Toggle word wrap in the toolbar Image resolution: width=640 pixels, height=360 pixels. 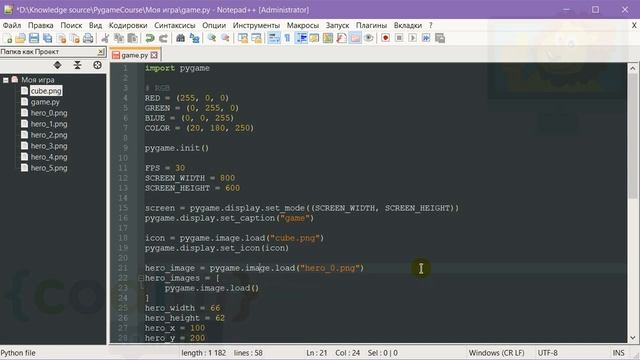tap(274, 38)
